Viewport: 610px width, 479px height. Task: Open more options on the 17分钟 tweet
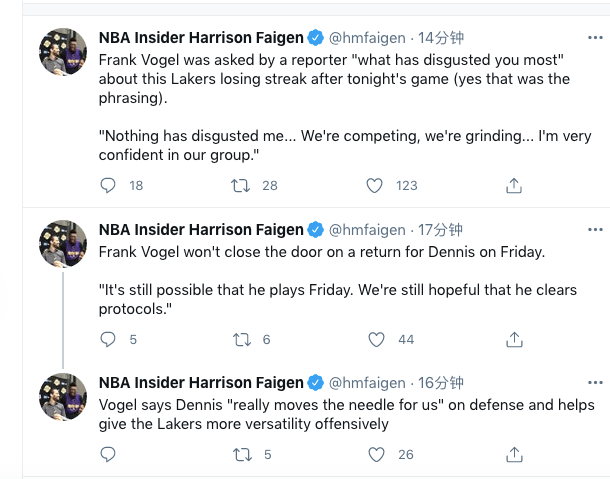595,230
